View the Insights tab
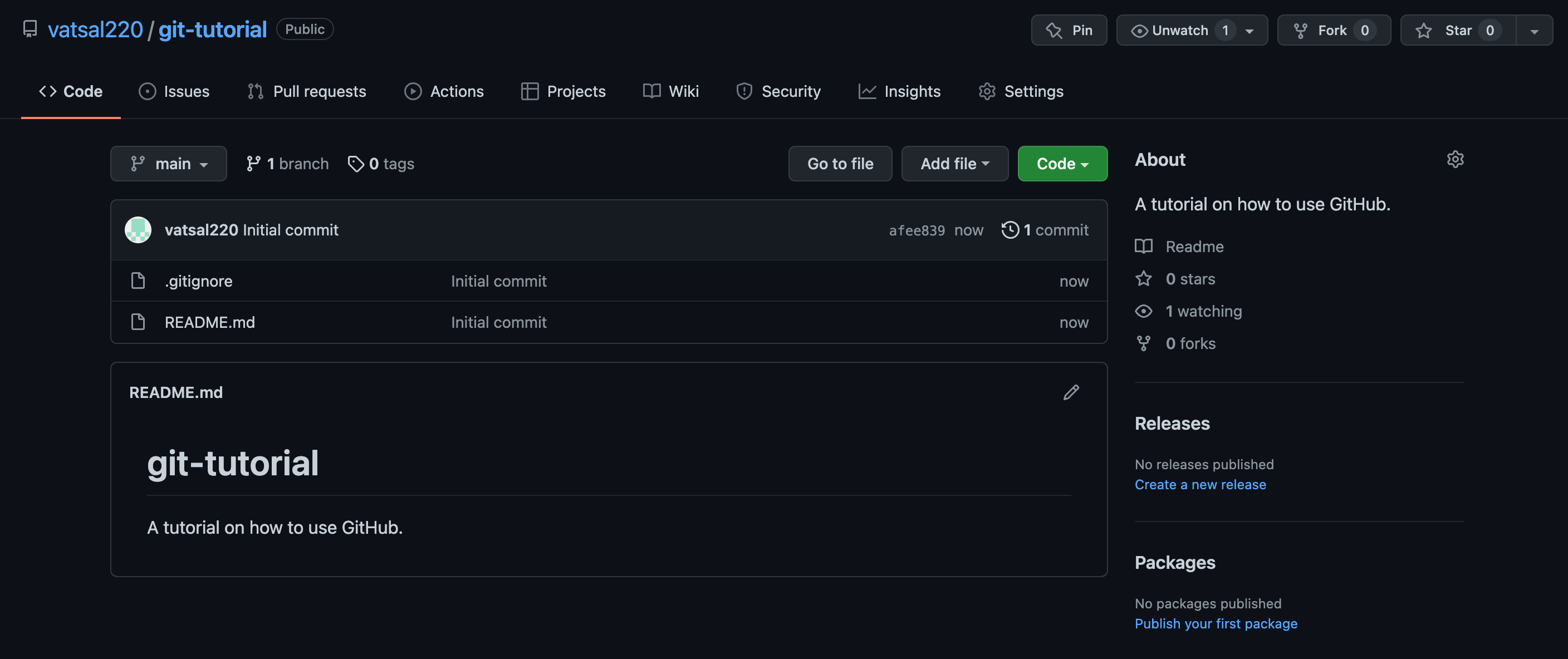Viewport: 1568px width, 659px height. (899, 91)
